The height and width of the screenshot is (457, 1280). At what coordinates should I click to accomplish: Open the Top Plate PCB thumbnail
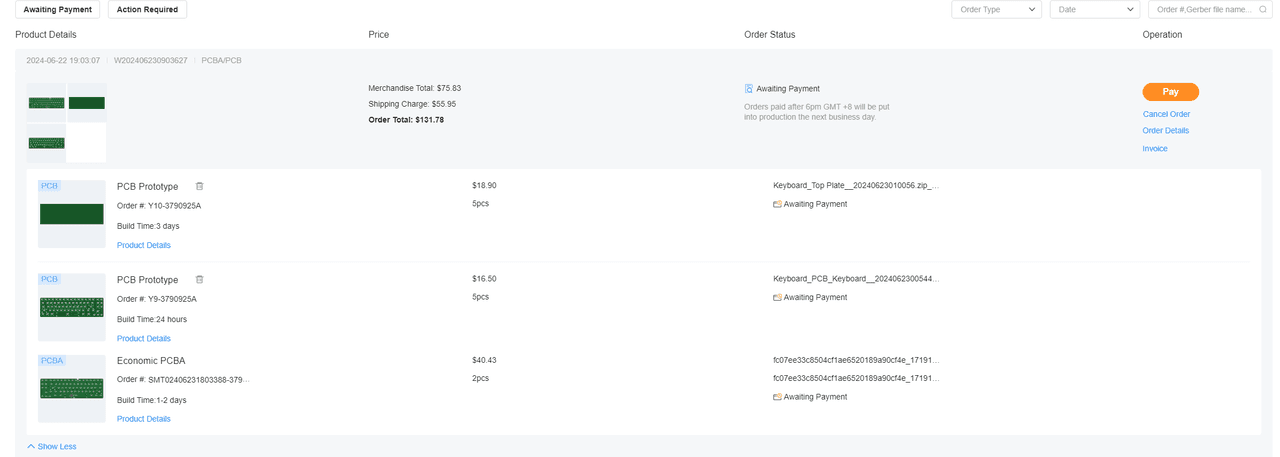coord(71,214)
